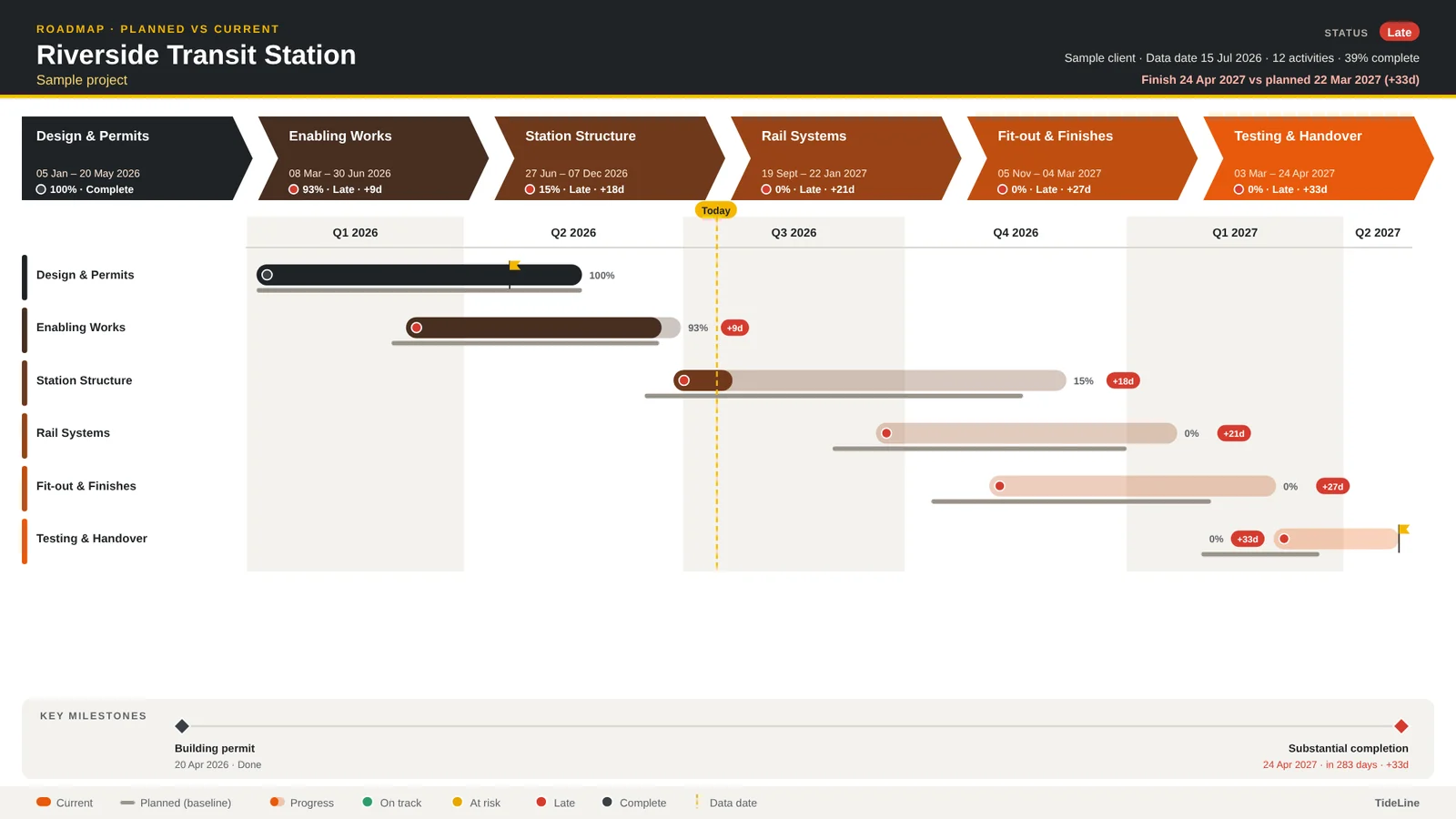Image resolution: width=1456 pixels, height=819 pixels.
Task: Click the 15% progress label for Station Structure
Action: pyautogui.click(x=1083, y=380)
